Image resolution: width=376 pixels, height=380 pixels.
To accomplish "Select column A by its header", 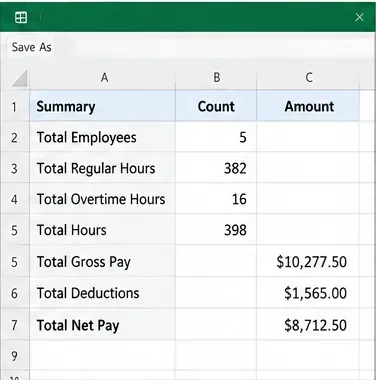I will [103, 78].
